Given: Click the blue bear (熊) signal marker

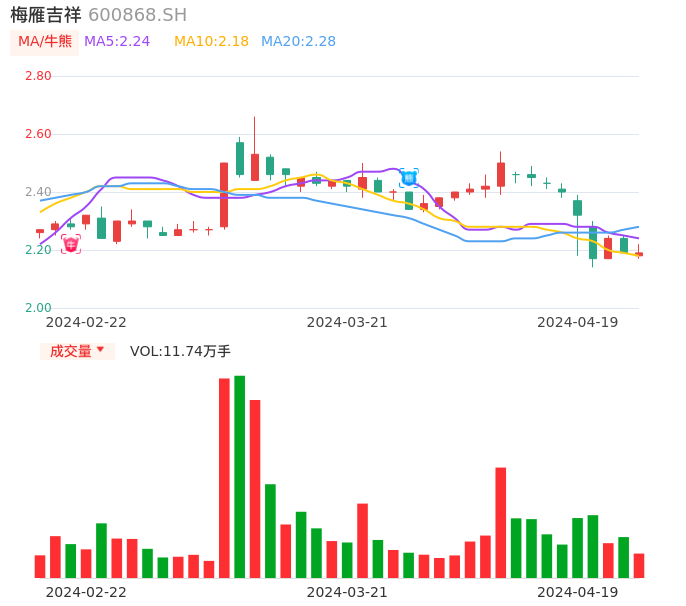Looking at the screenshot, I should pos(409,178).
